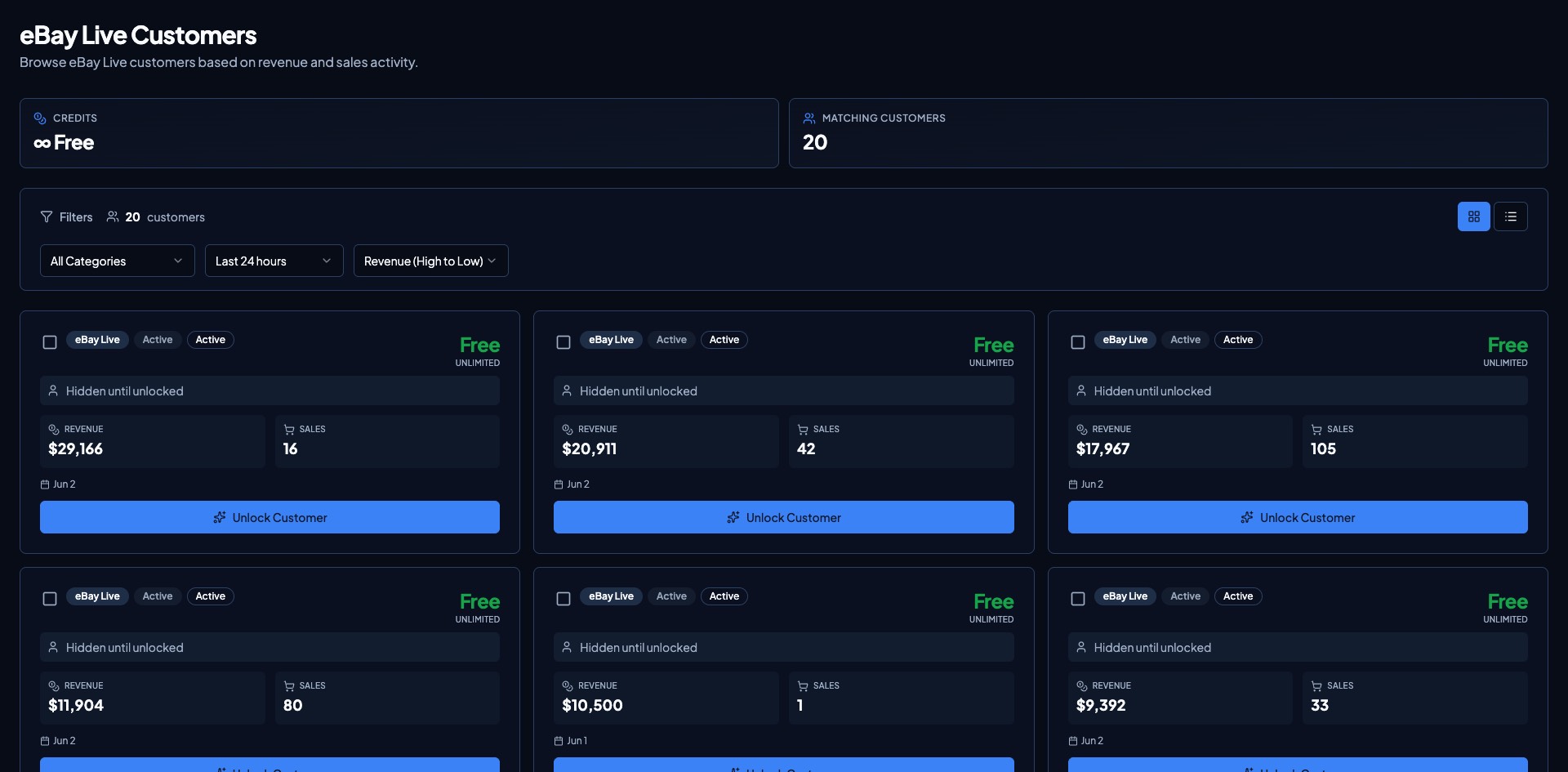Click sales cart icon beside 105 sales
1568x772 pixels.
coord(1316,429)
